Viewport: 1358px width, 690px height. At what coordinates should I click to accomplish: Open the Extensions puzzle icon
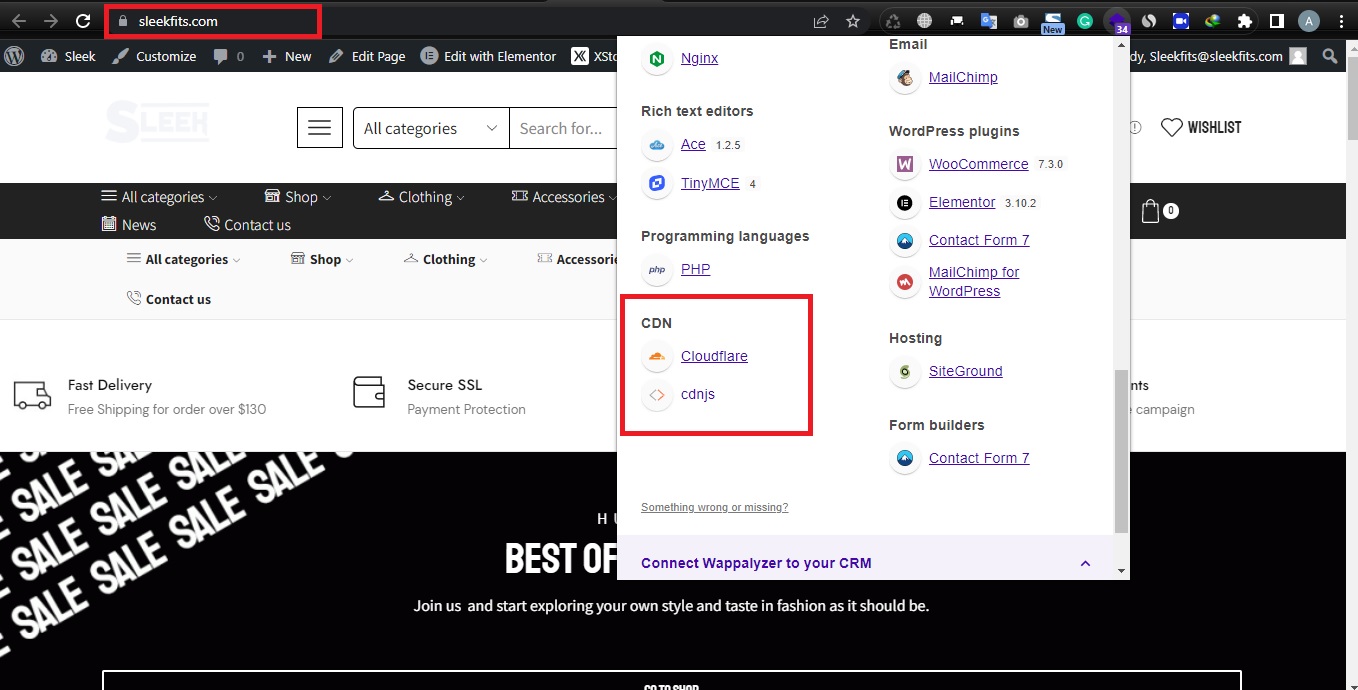coord(1245,21)
